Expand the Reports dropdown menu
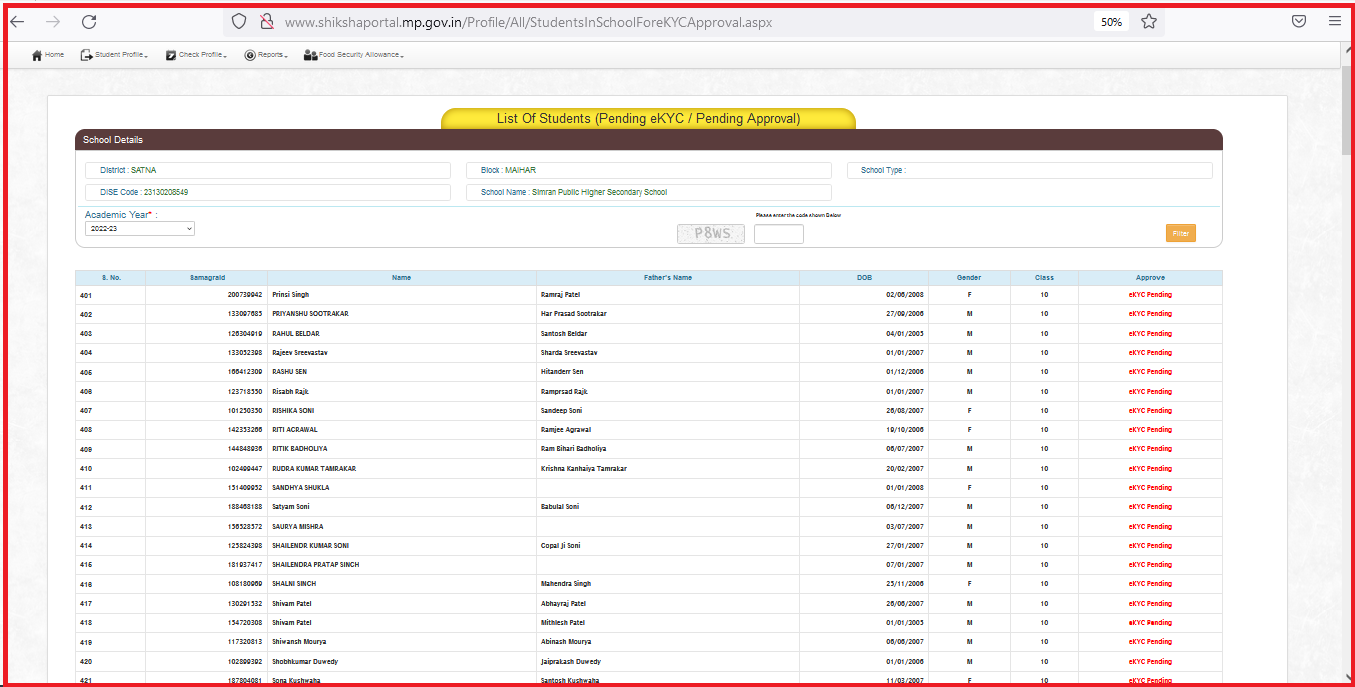The width and height of the screenshot is (1355, 687). point(266,55)
